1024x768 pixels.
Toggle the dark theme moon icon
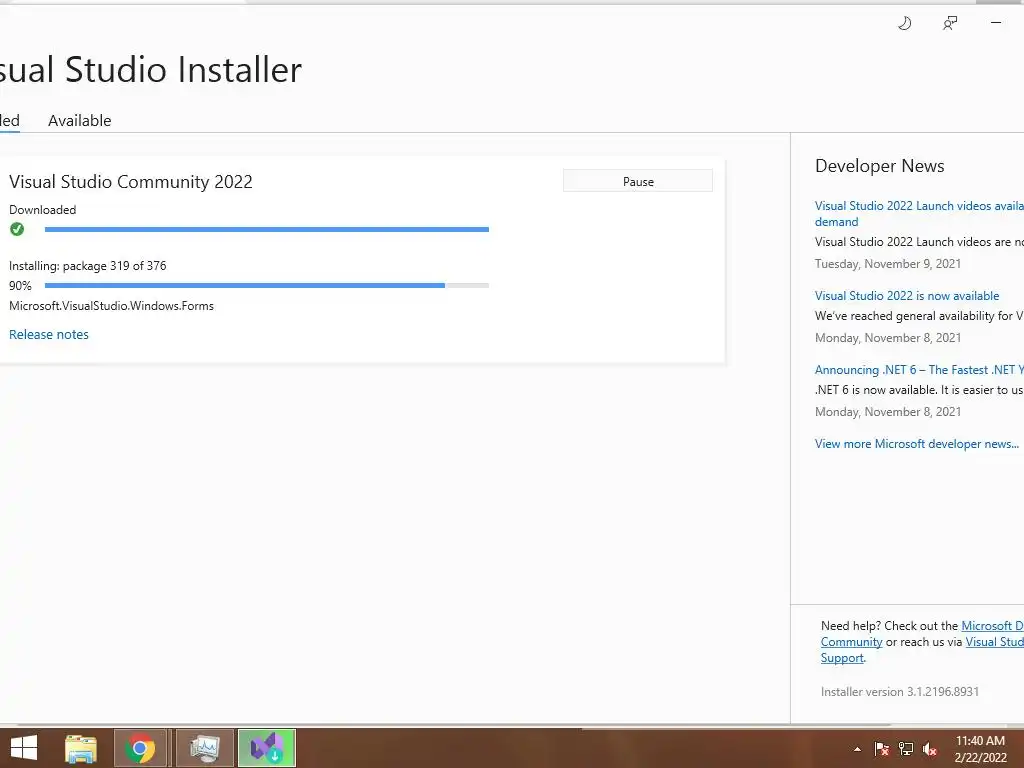pyautogui.click(x=904, y=24)
